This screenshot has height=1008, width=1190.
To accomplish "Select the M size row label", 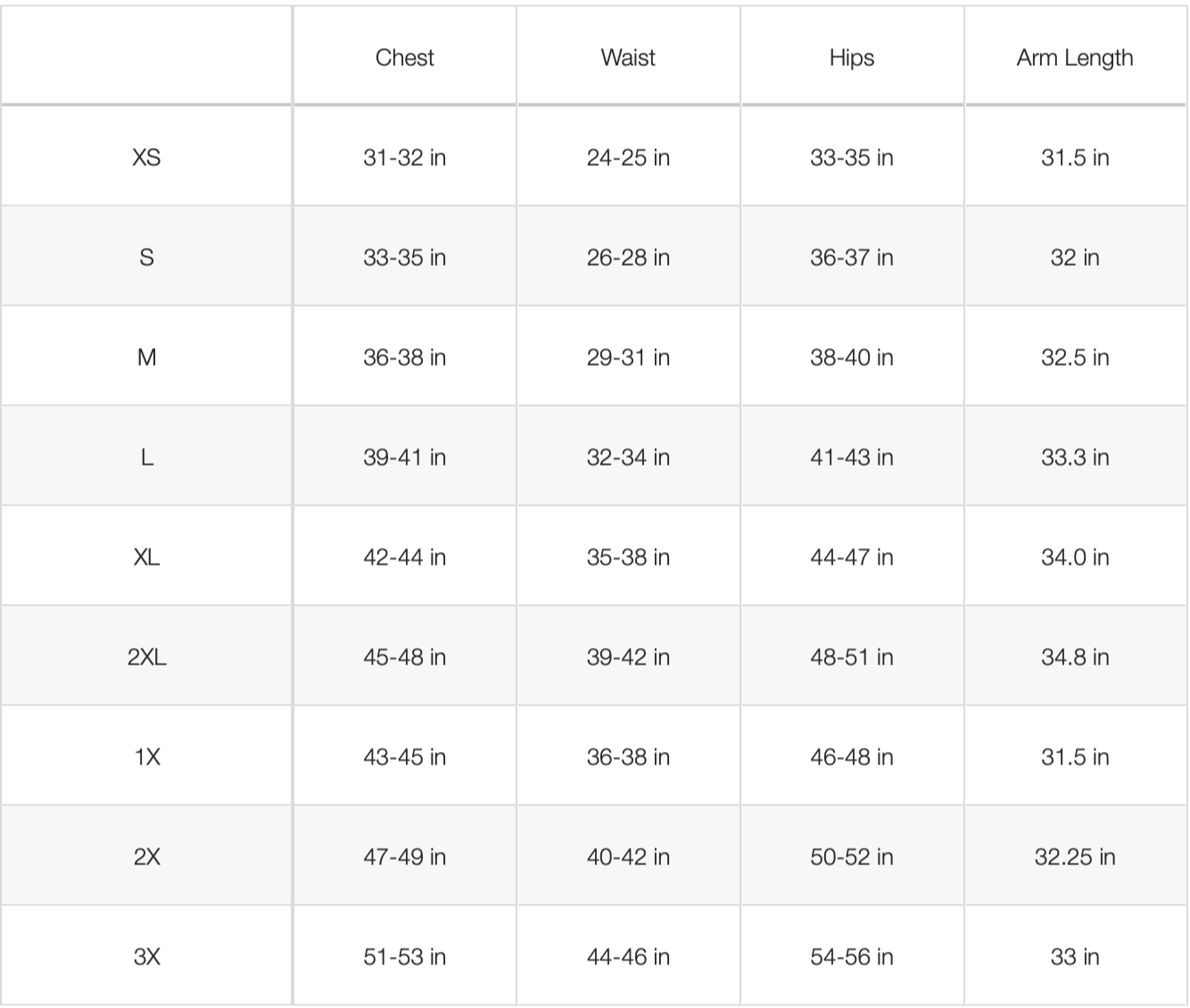I will point(146,358).
